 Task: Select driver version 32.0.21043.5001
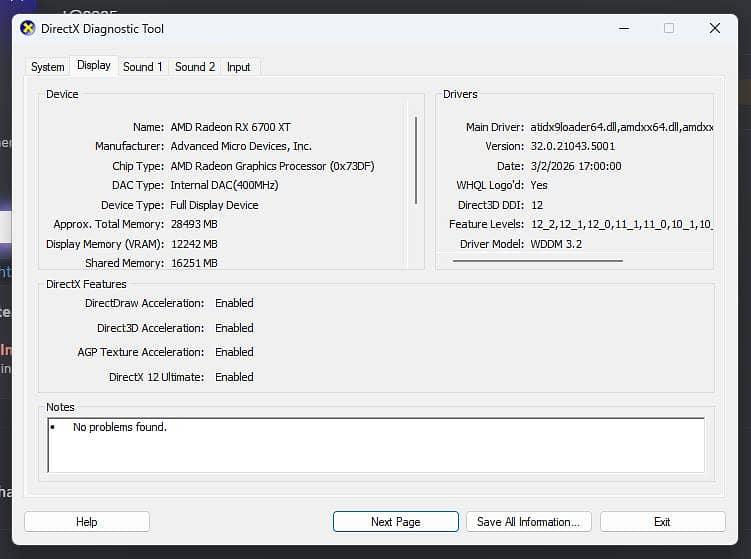pyautogui.click(x=572, y=146)
